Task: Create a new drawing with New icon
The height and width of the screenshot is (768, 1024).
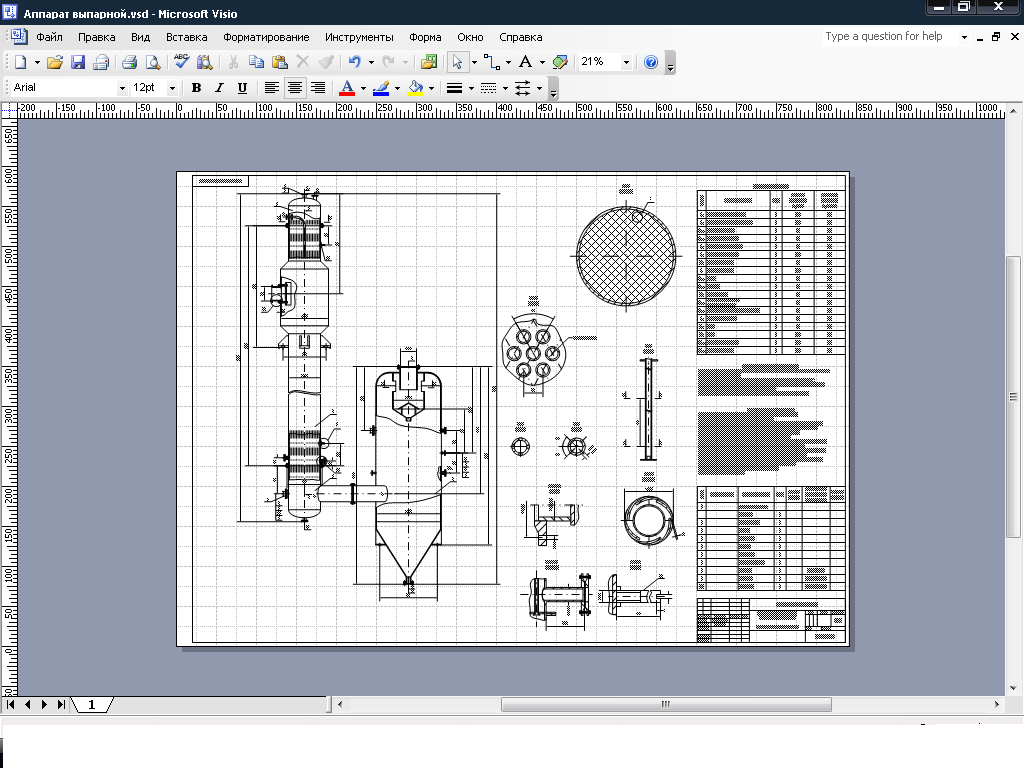Action: click(20, 62)
